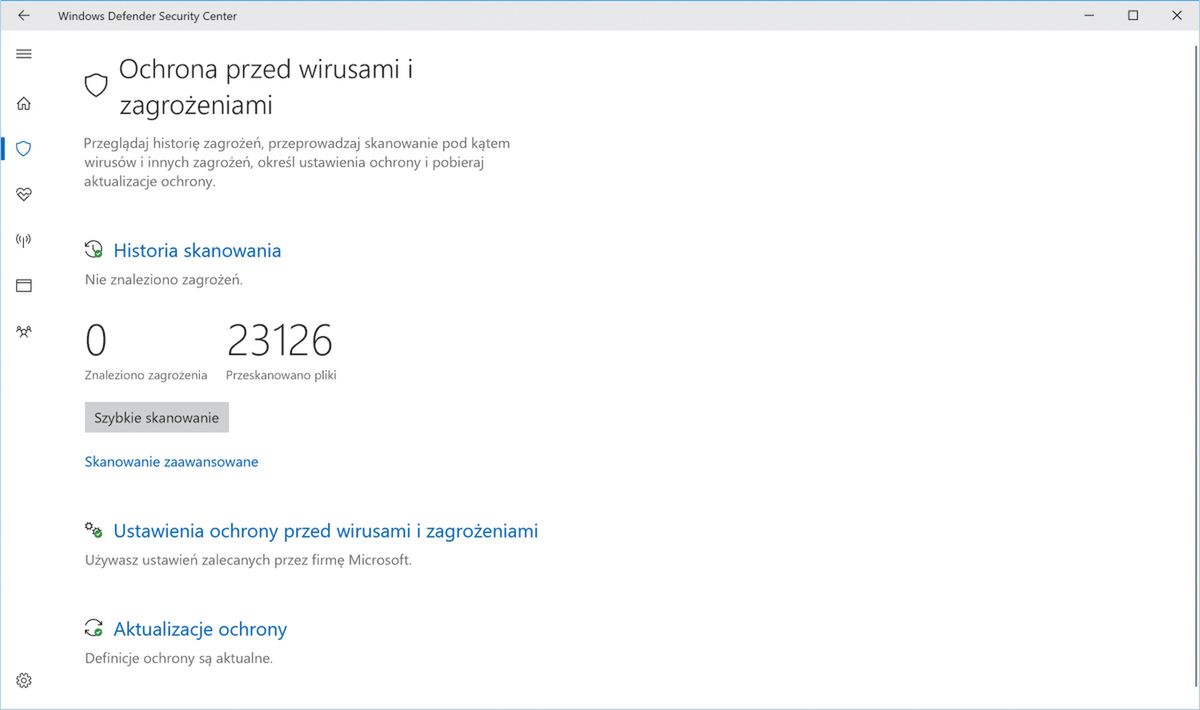Click 'Używasz ustawień zalecanych przez firmę Microsoft.' text
This screenshot has height=710, width=1200.
tap(248, 560)
